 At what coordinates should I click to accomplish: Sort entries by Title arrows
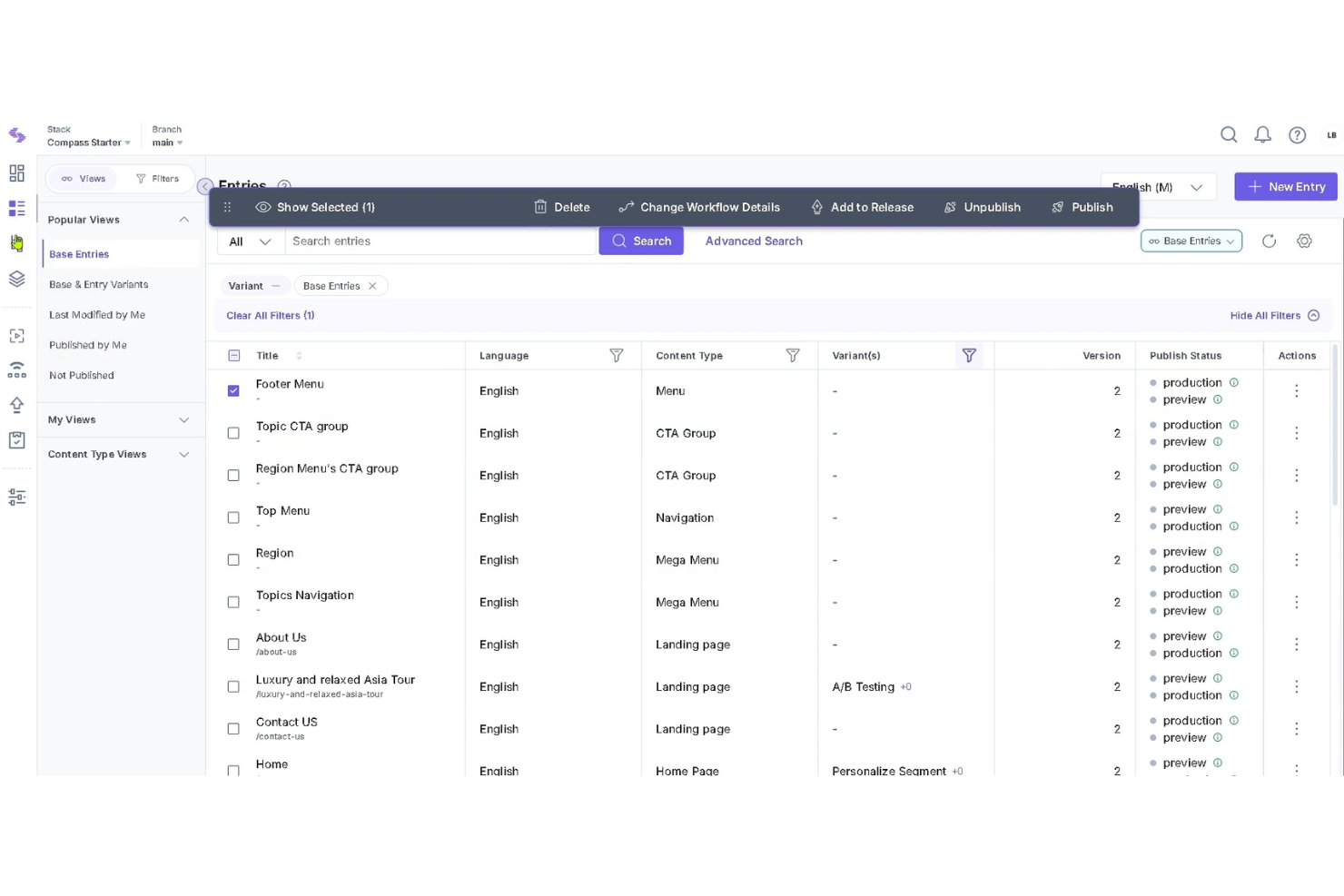pyautogui.click(x=299, y=356)
